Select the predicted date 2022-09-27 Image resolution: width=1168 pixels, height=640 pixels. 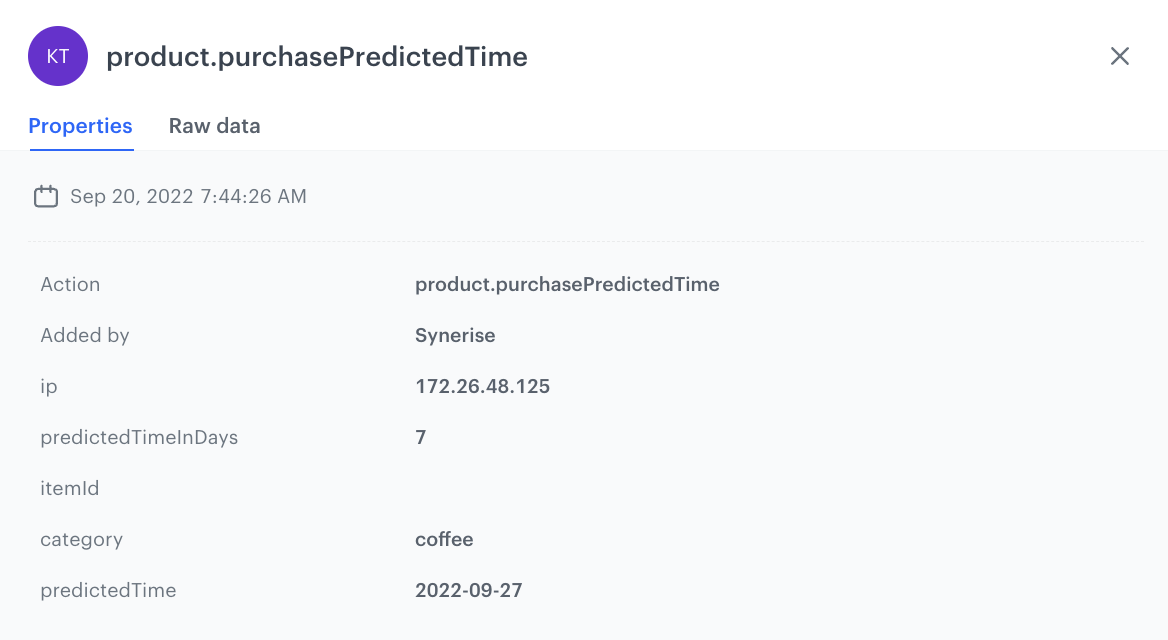click(x=468, y=590)
